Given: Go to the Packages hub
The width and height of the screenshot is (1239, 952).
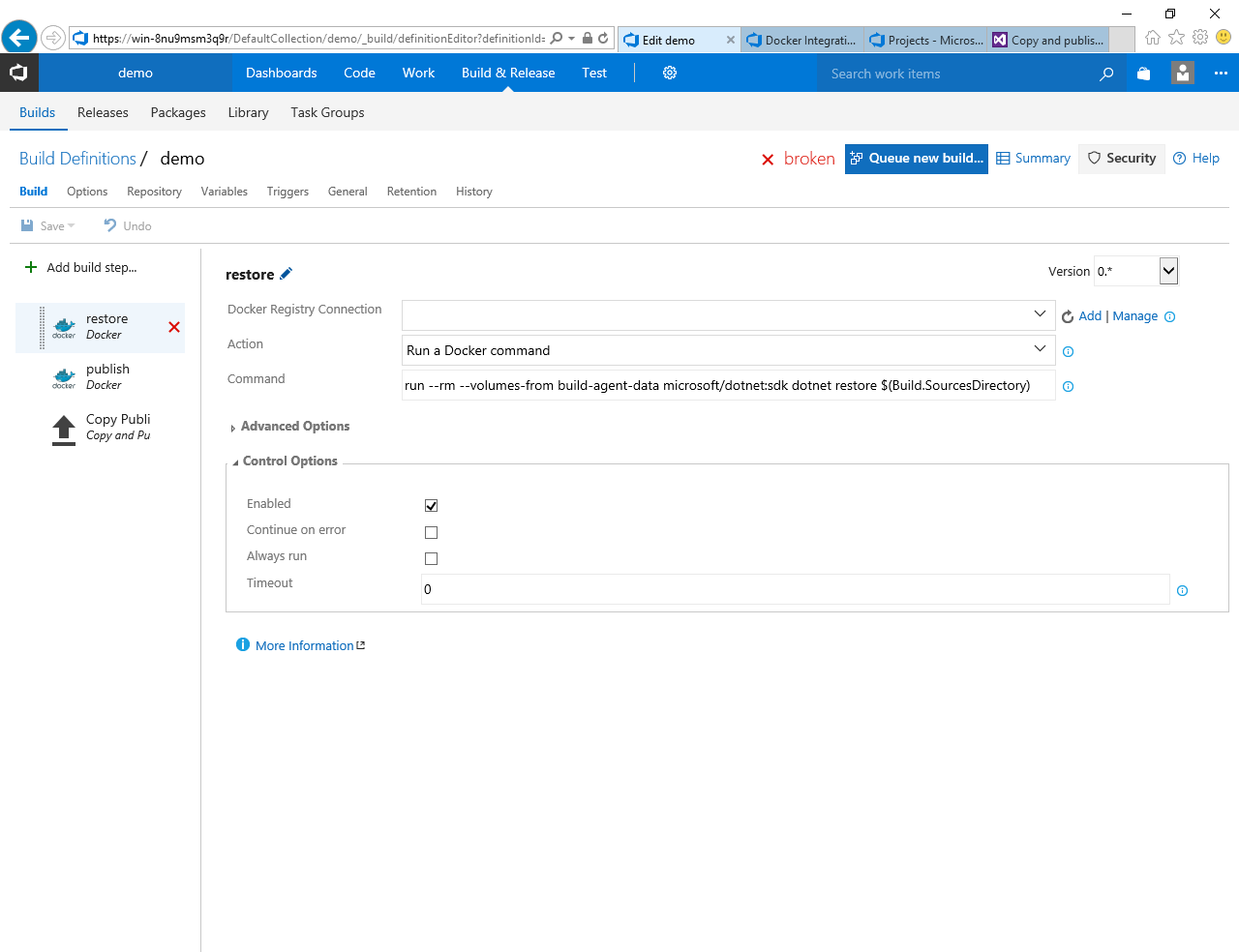Looking at the screenshot, I should (178, 112).
